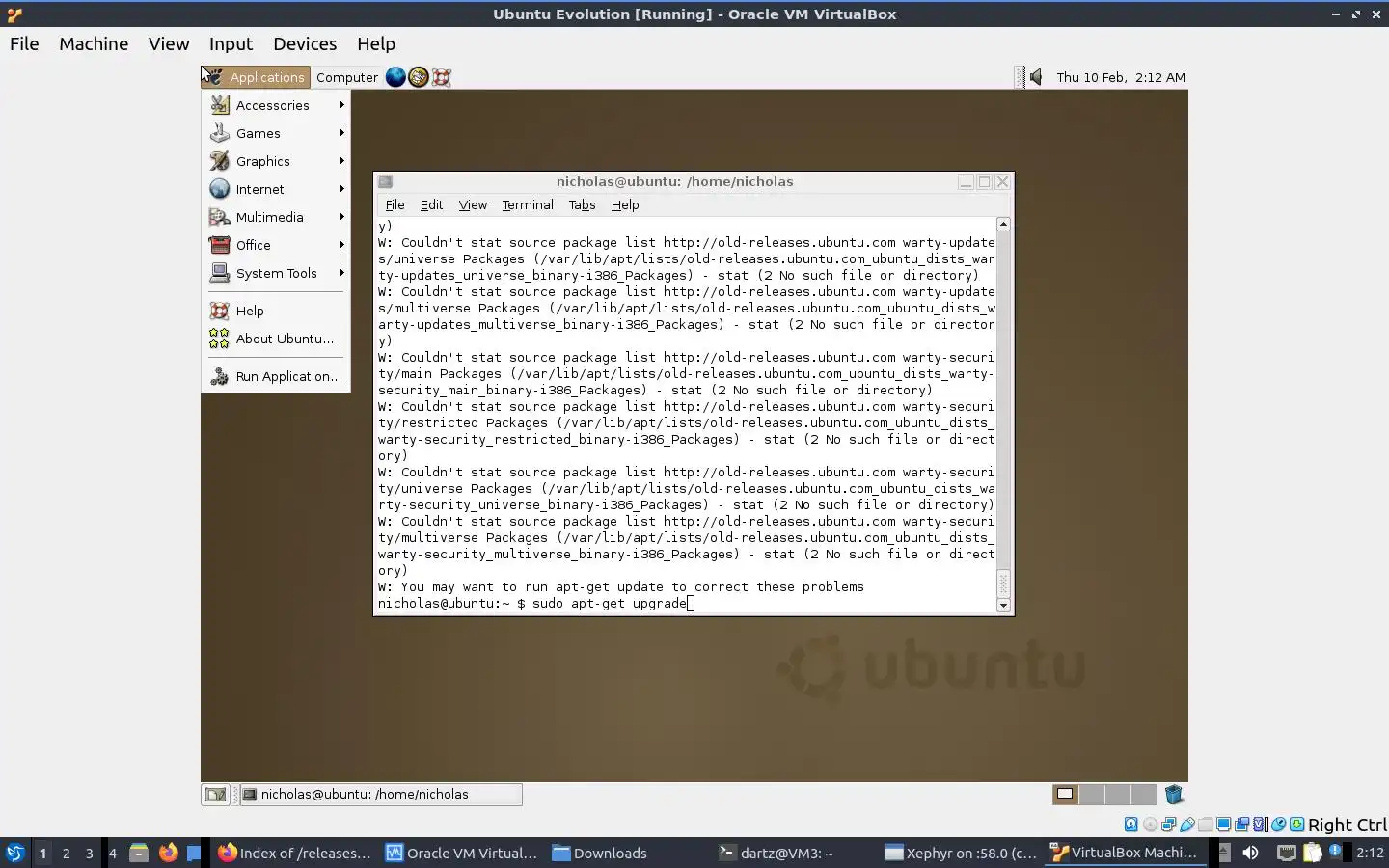The height and width of the screenshot is (868, 1389).
Task: Click VirtualBox network indicator icon
Action: [1168, 825]
